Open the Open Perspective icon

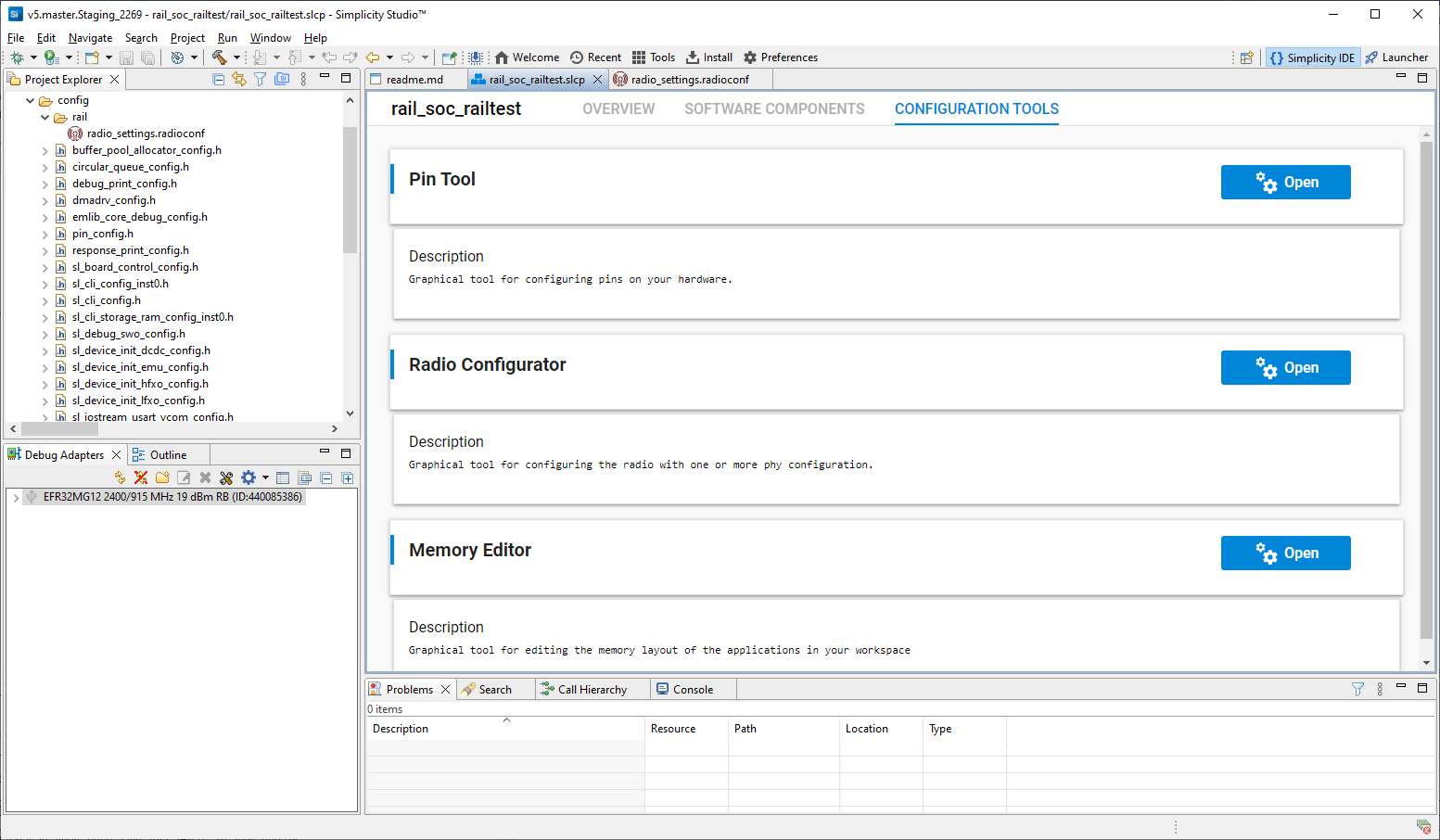(x=1246, y=57)
